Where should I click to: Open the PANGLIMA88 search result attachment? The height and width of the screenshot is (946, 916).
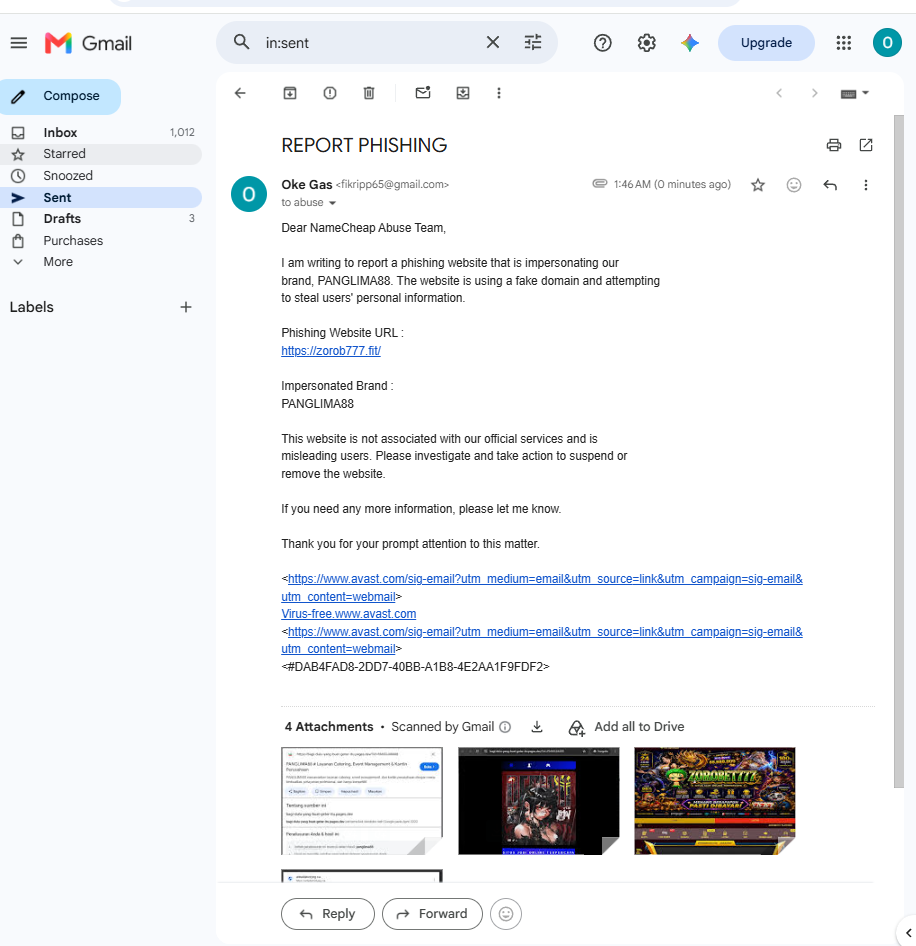pyautogui.click(x=362, y=801)
